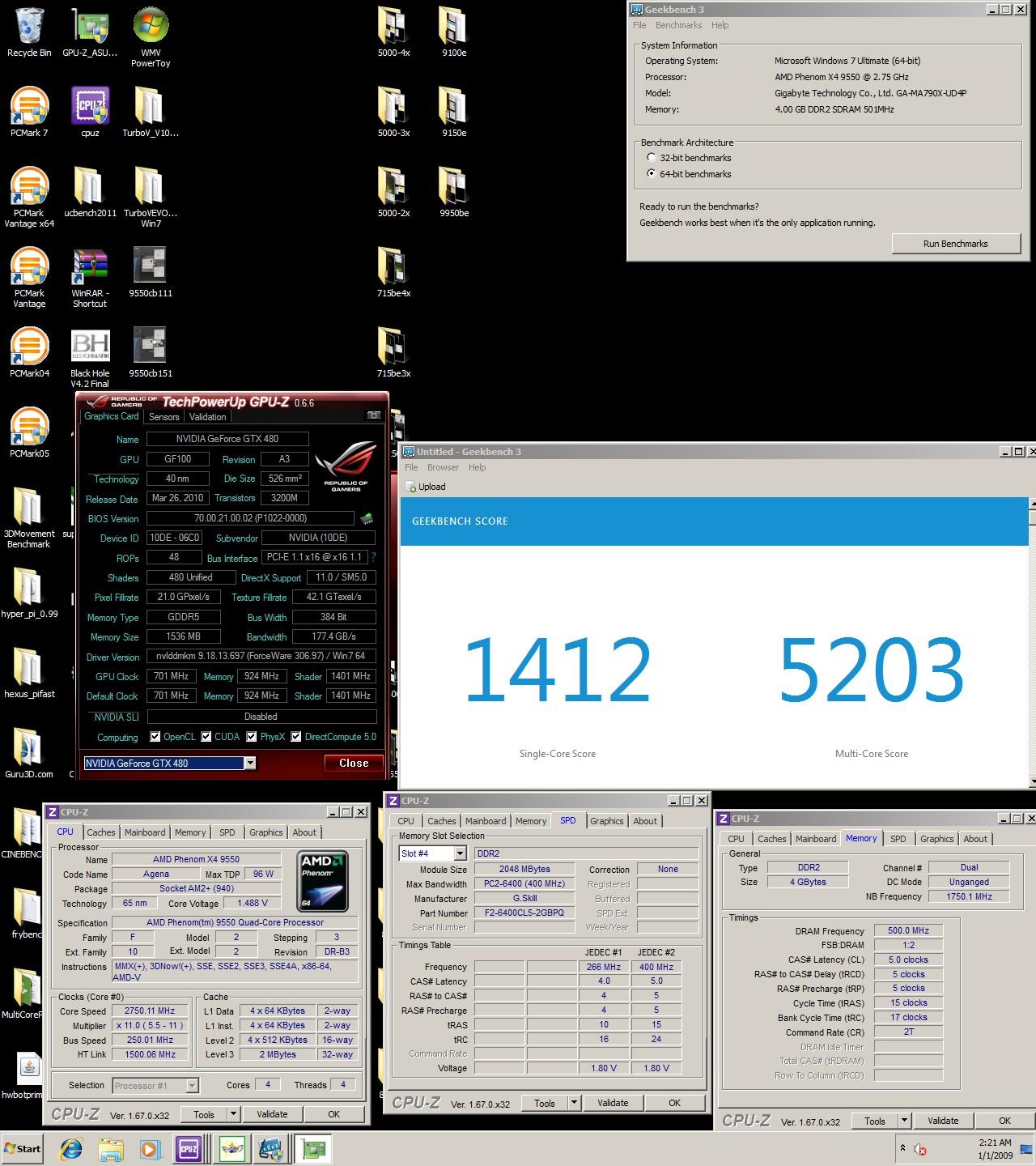1036x1166 pixels.
Task: Open Slot #4 memory slot dropdown
Action: 460,853
